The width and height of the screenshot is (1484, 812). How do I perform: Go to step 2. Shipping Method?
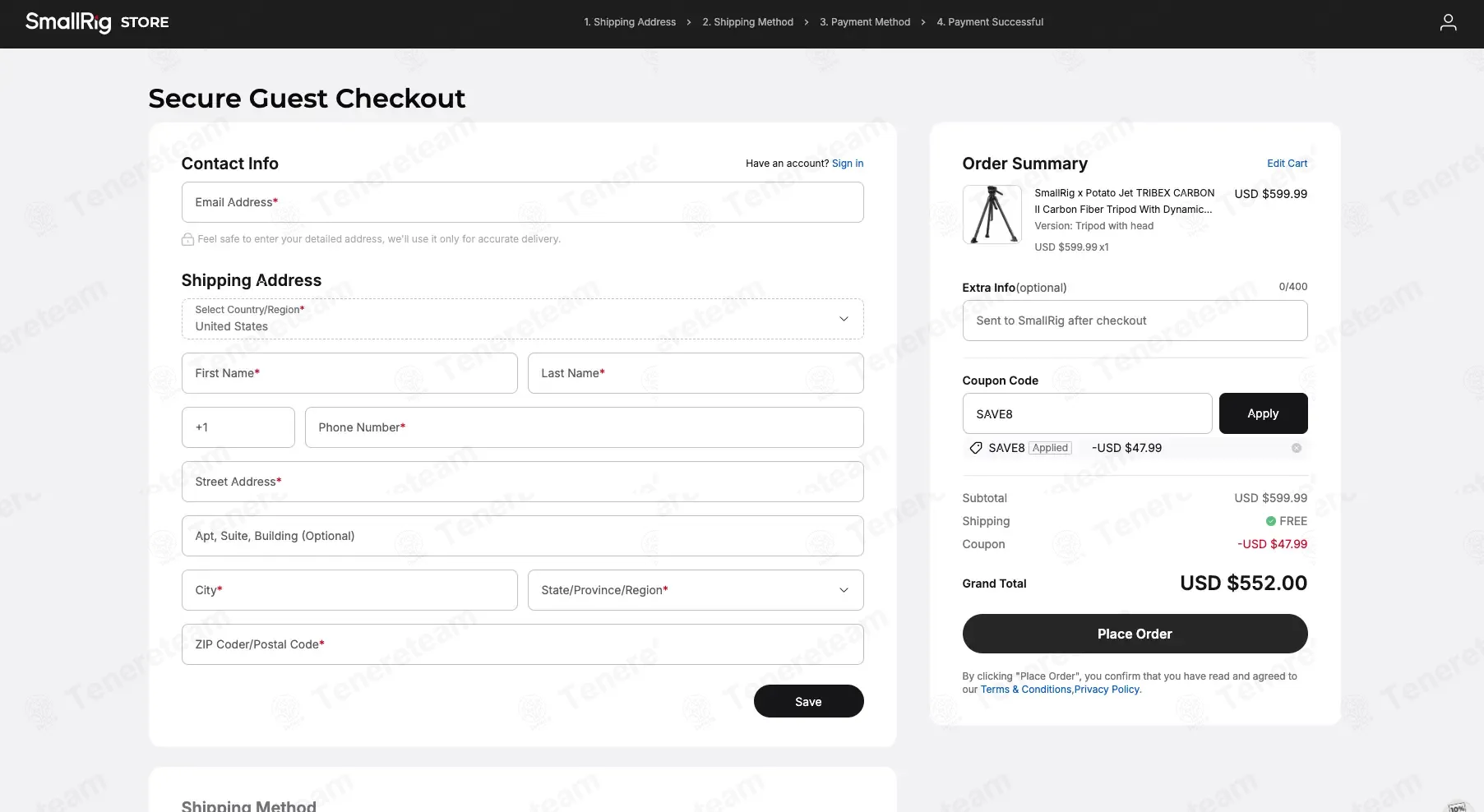[747, 22]
